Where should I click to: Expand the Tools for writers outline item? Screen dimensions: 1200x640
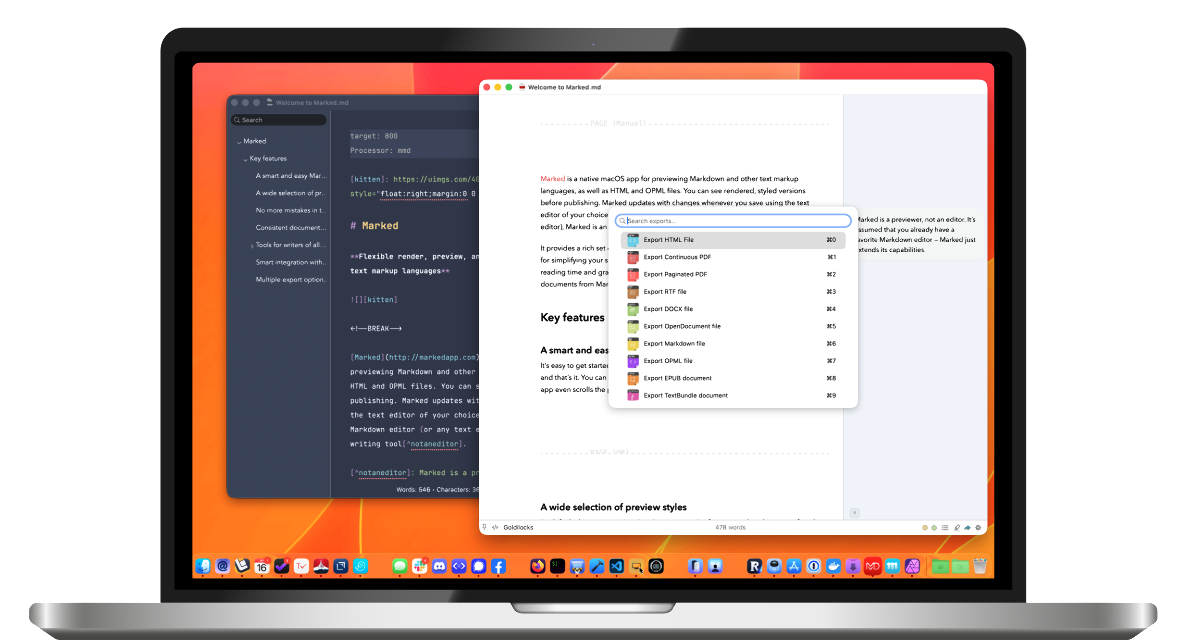(x=251, y=245)
